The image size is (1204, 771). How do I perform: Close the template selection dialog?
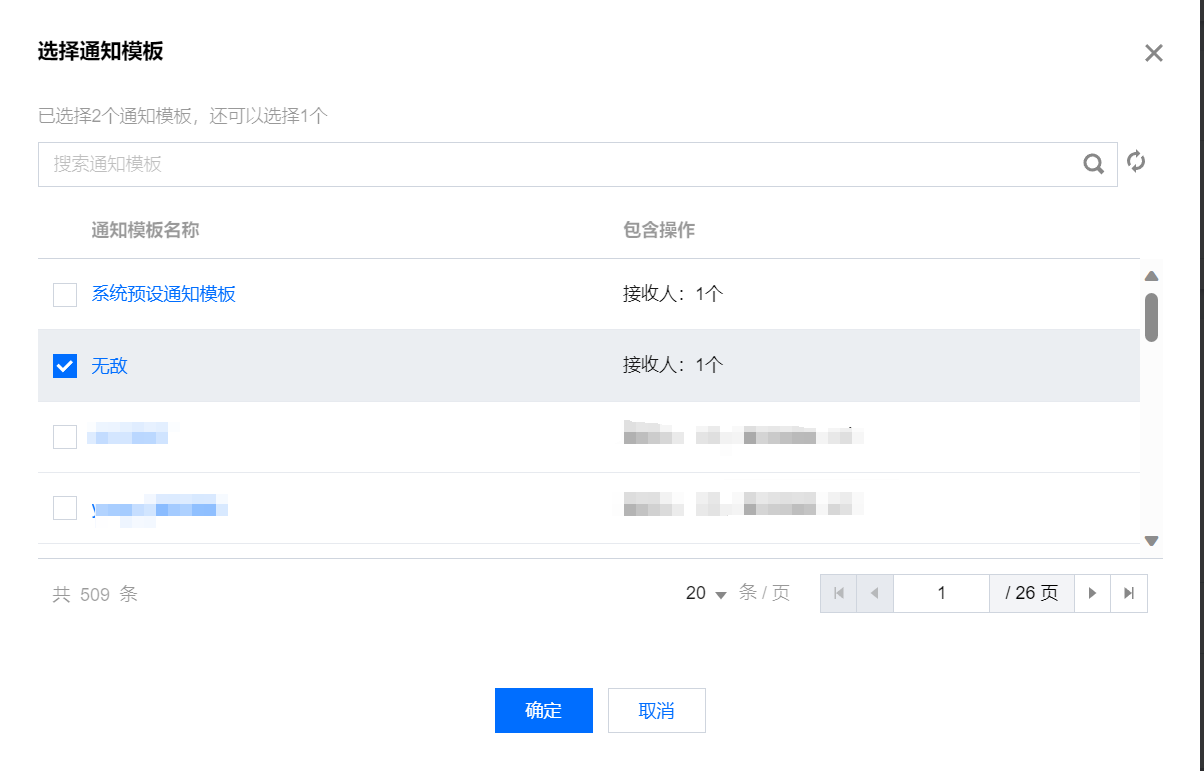[1154, 53]
